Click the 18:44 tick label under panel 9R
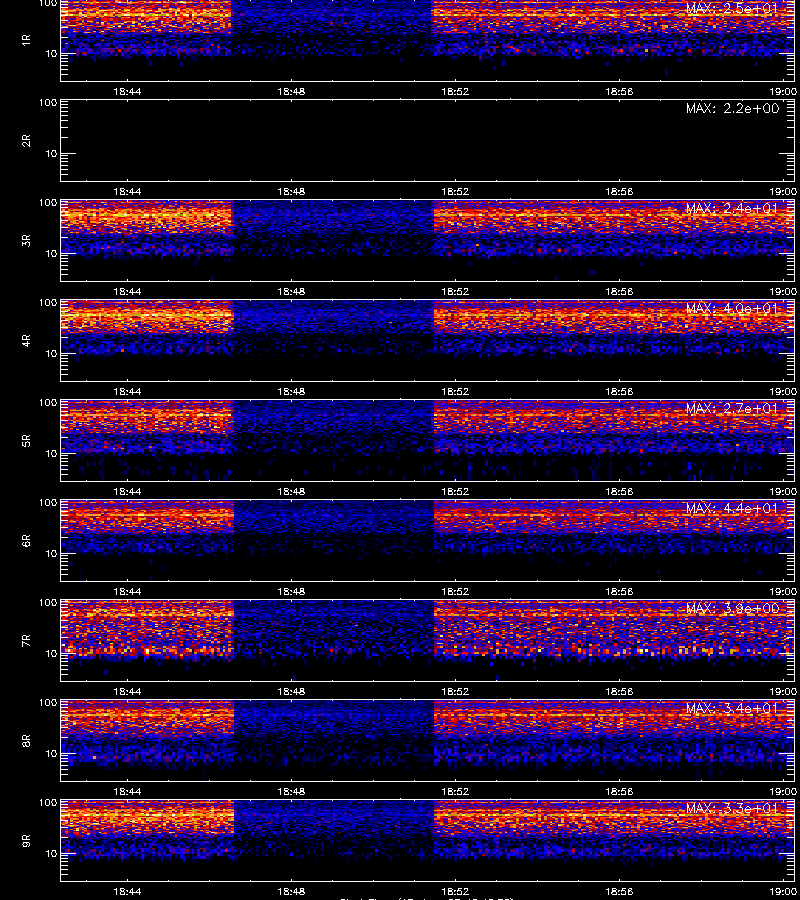 tap(127, 891)
